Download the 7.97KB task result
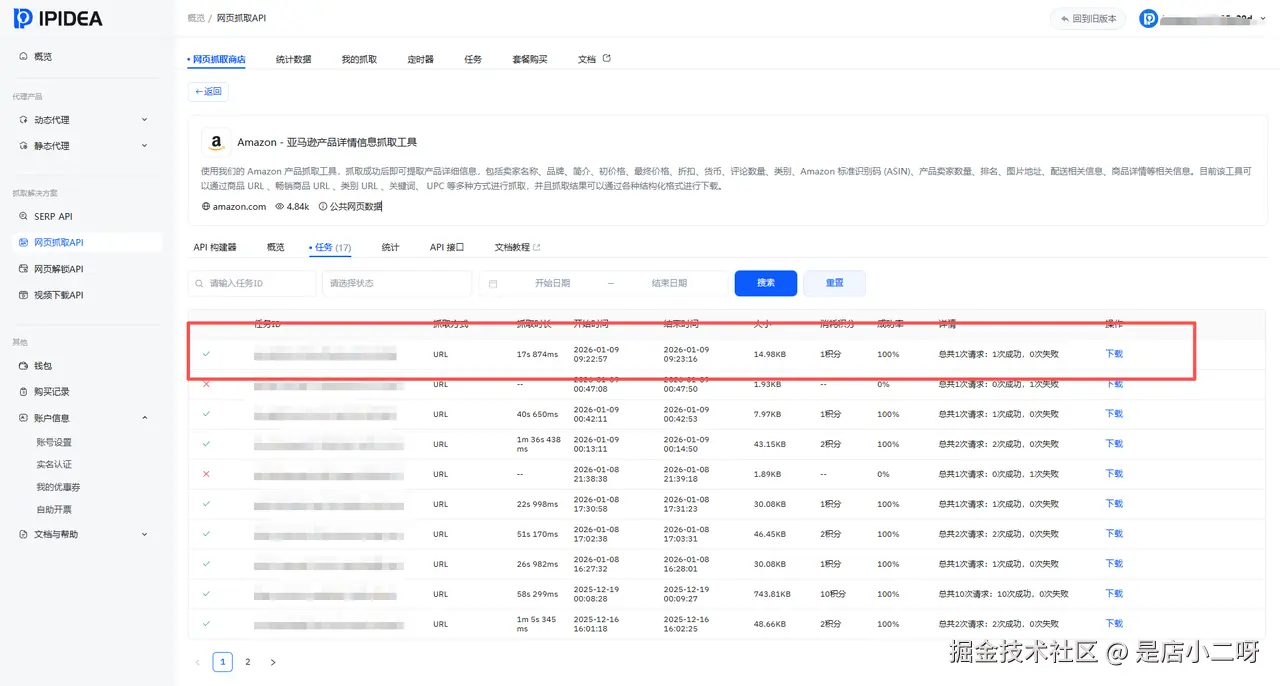Screen dimensions: 1280x686 (x=1114, y=414)
